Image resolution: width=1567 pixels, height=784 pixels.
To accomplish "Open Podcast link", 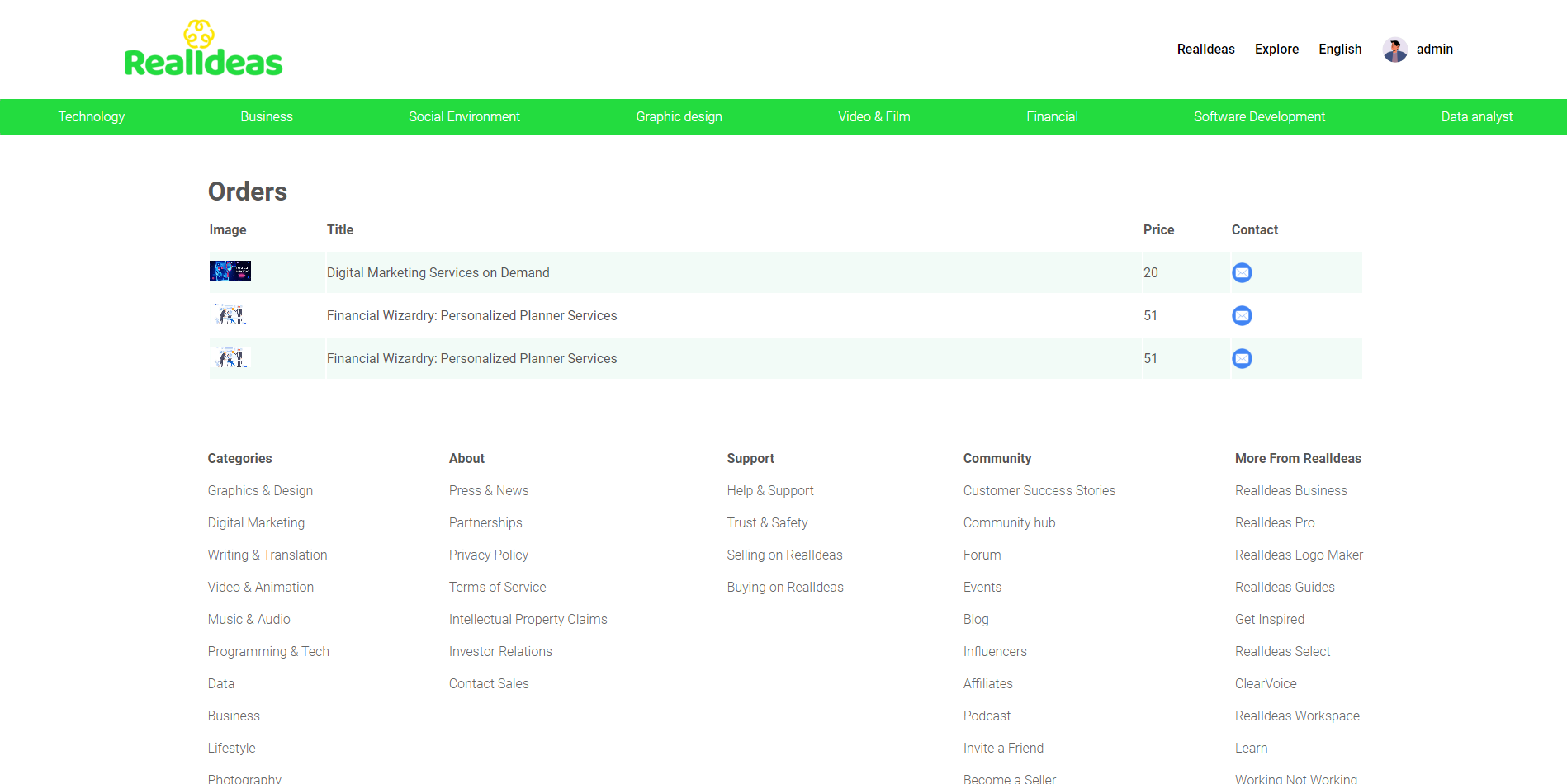I will tap(987, 716).
